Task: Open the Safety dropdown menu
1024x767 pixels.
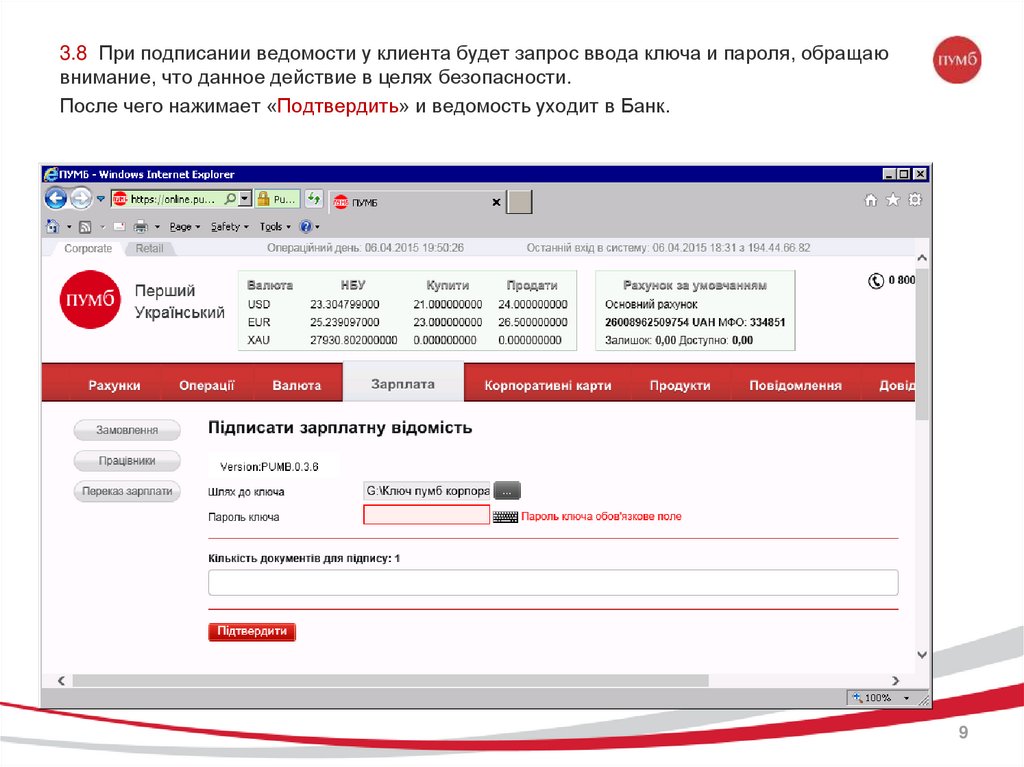Action: click(x=229, y=227)
